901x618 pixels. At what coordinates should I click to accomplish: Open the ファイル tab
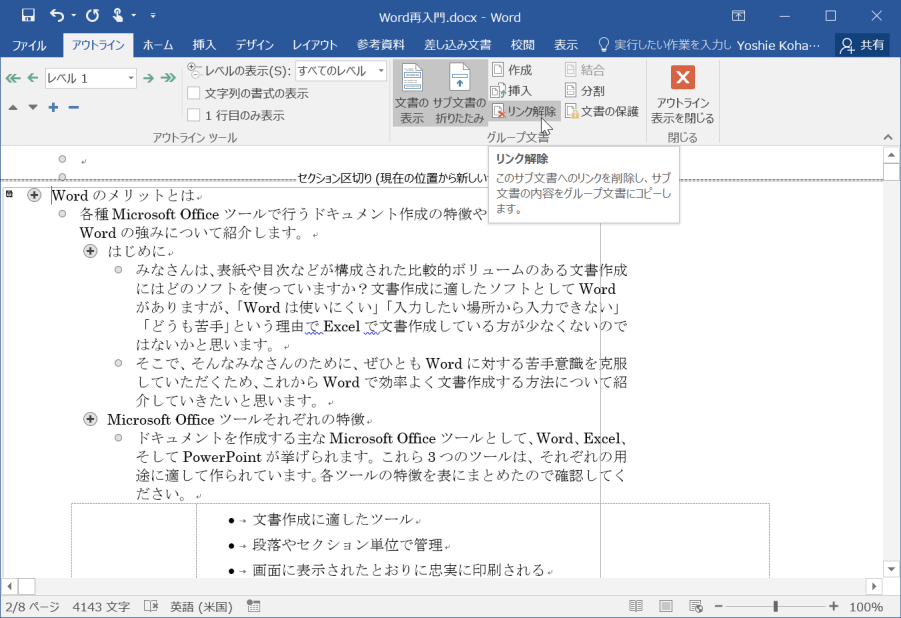coord(29,45)
